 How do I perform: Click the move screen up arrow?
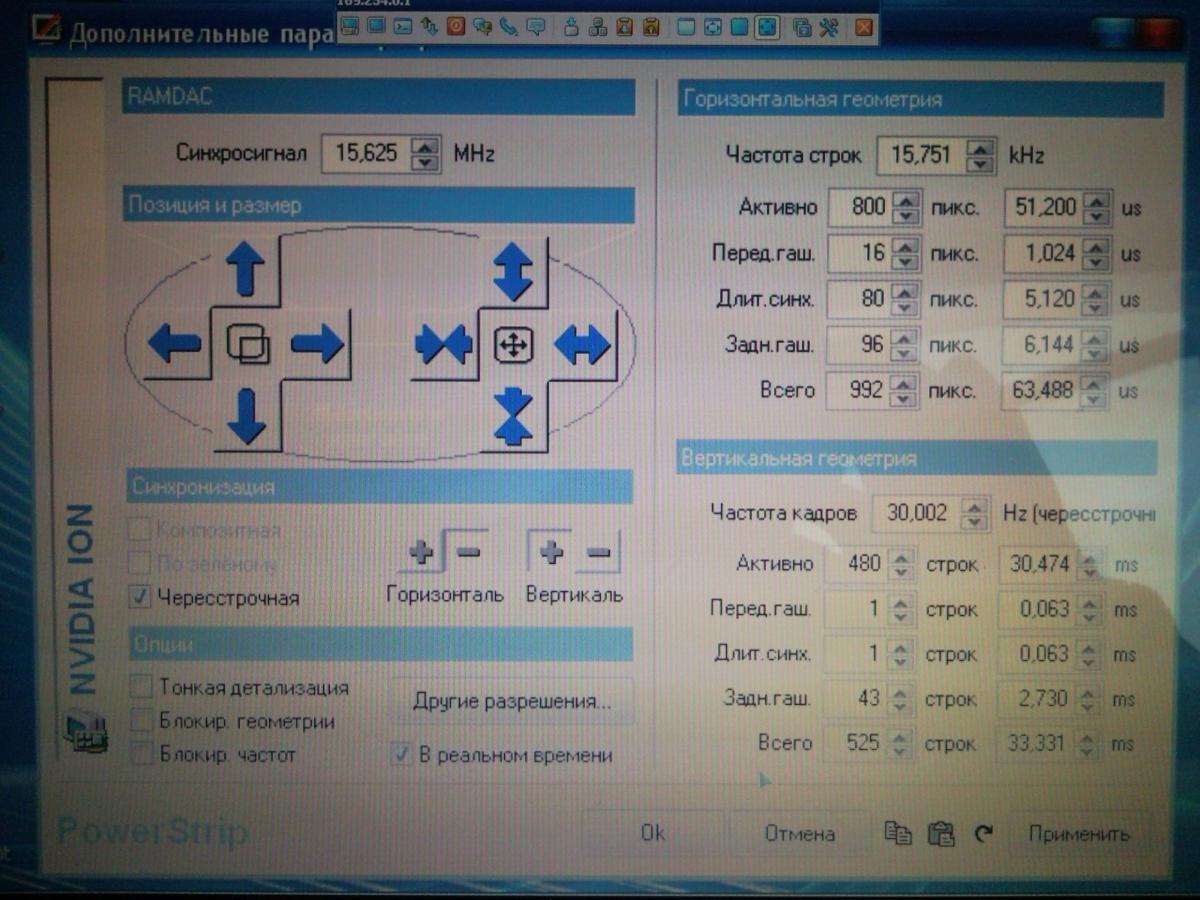pyautogui.click(x=245, y=270)
